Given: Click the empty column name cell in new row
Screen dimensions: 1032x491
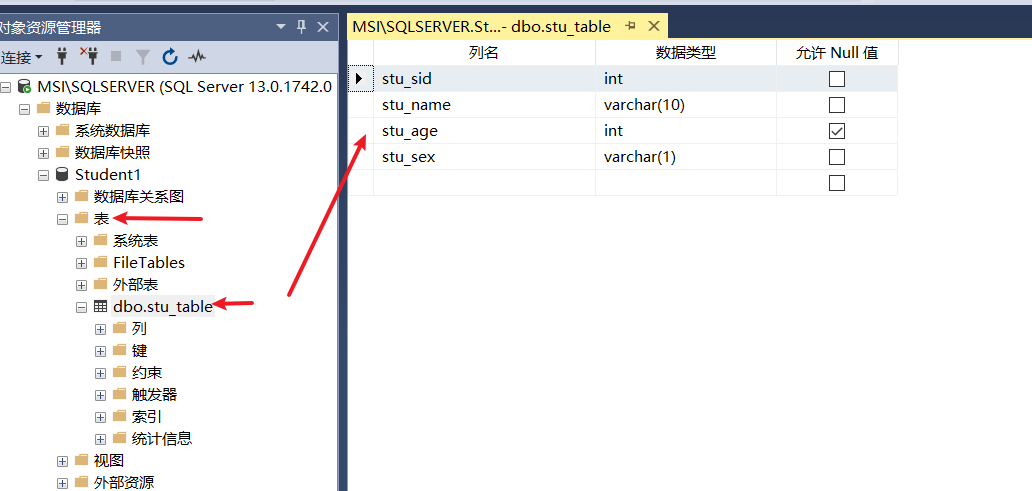Looking at the screenshot, I should coord(484,182).
